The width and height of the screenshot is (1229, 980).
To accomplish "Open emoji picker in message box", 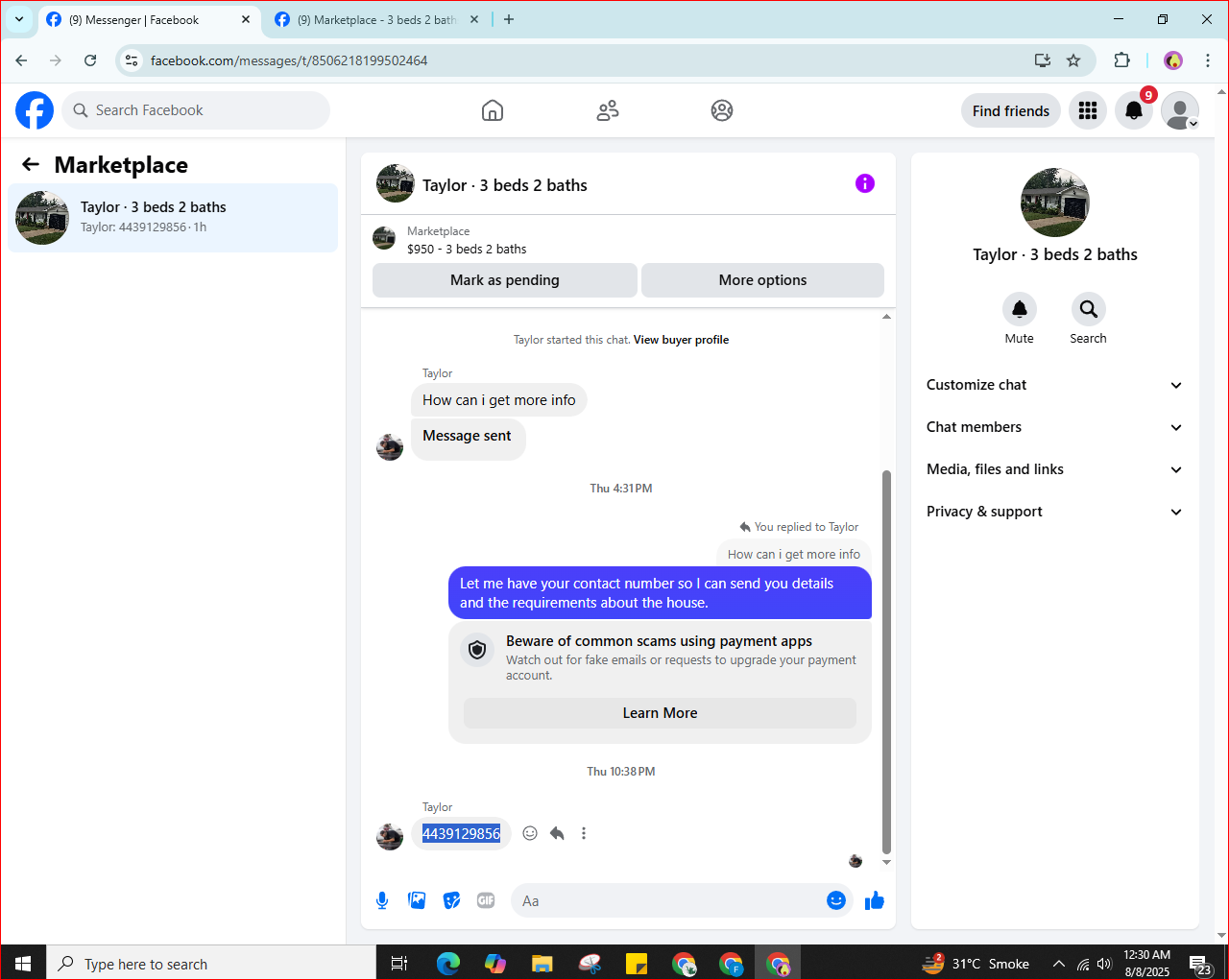I will pyautogui.click(x=836, y=900).
